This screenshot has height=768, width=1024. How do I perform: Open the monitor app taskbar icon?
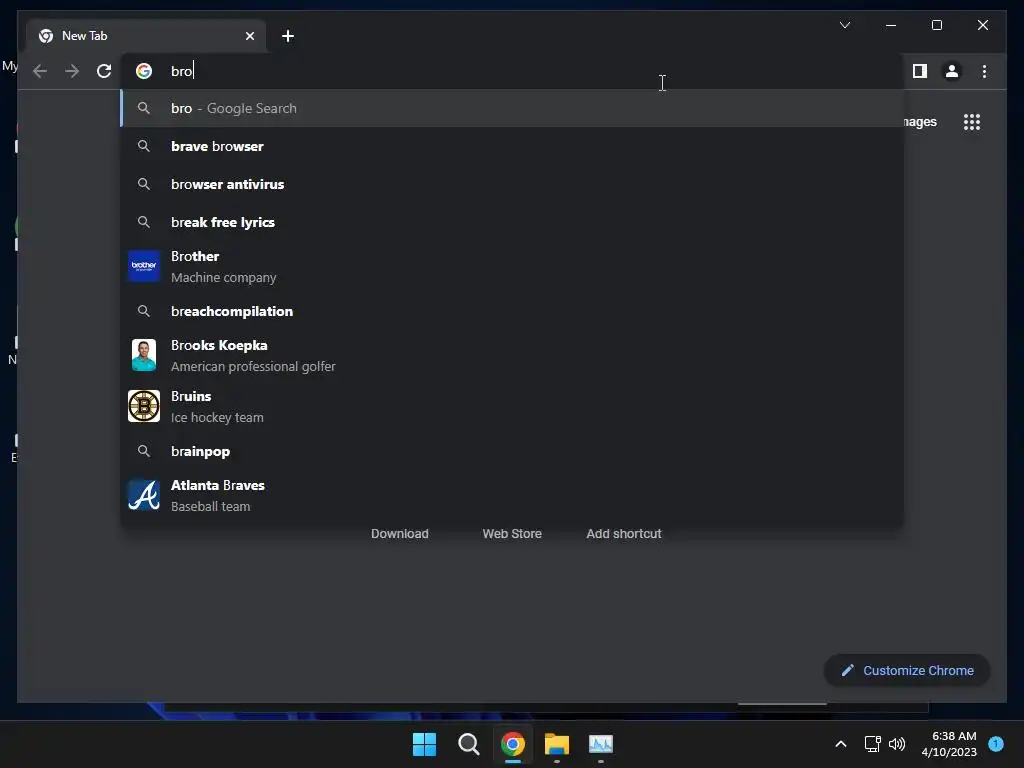pos(601,744)
